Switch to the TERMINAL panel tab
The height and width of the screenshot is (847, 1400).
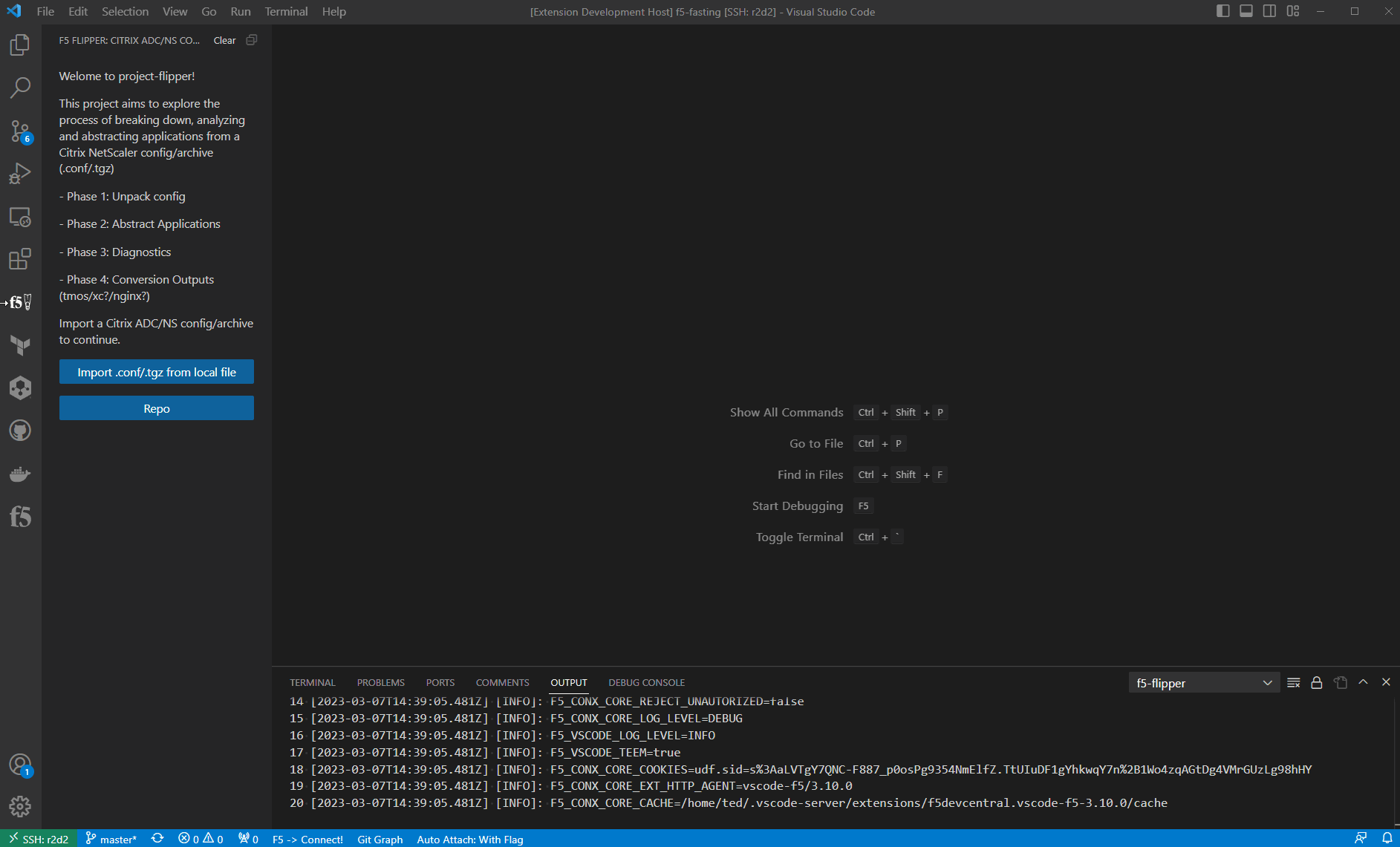[x=313, y=683]
